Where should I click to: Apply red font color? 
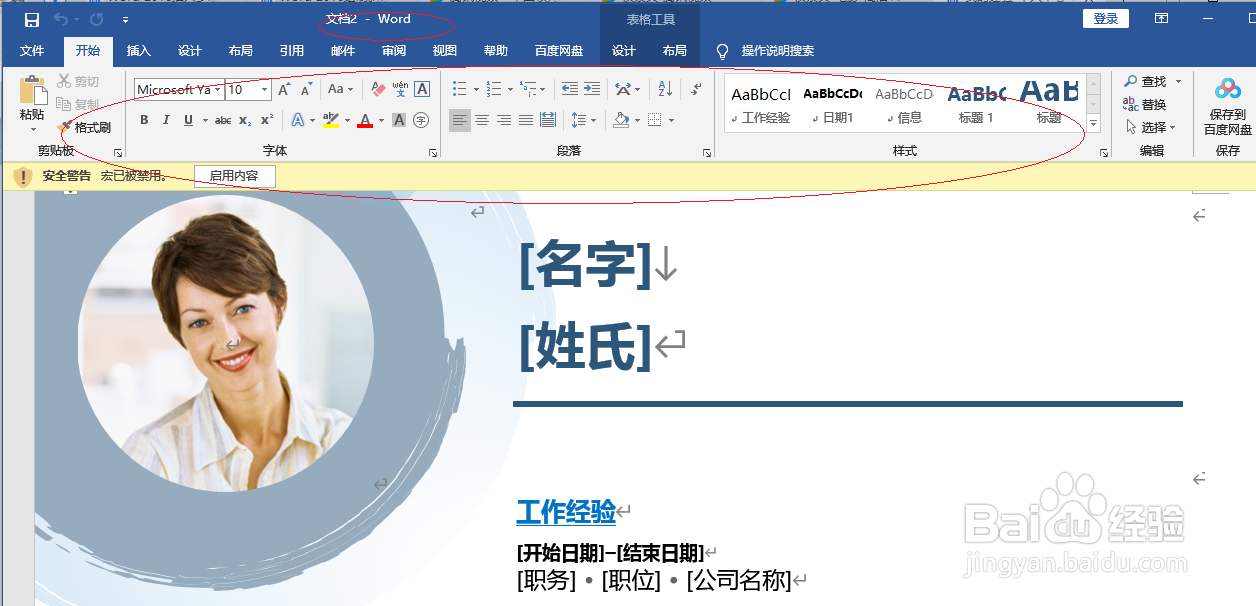(x=364, y=120)
